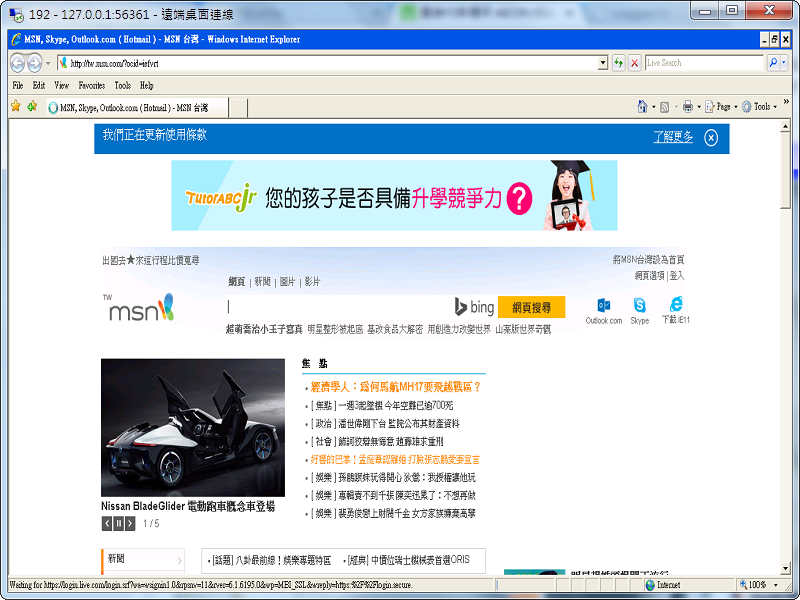Show the previous slideshow image
The height and width of the screenshot is (600, 800).
(x=107, y=523)
